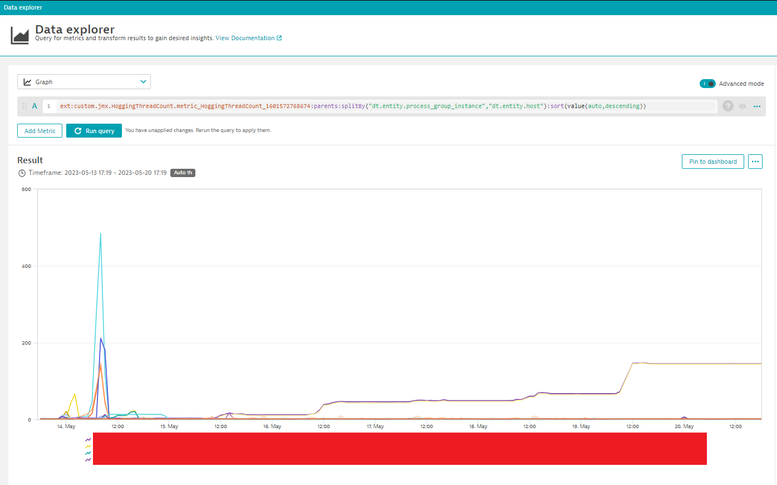Click the Data explorer chart logo icon
This screenshot has height=485, width=777.
click(19, 35)
